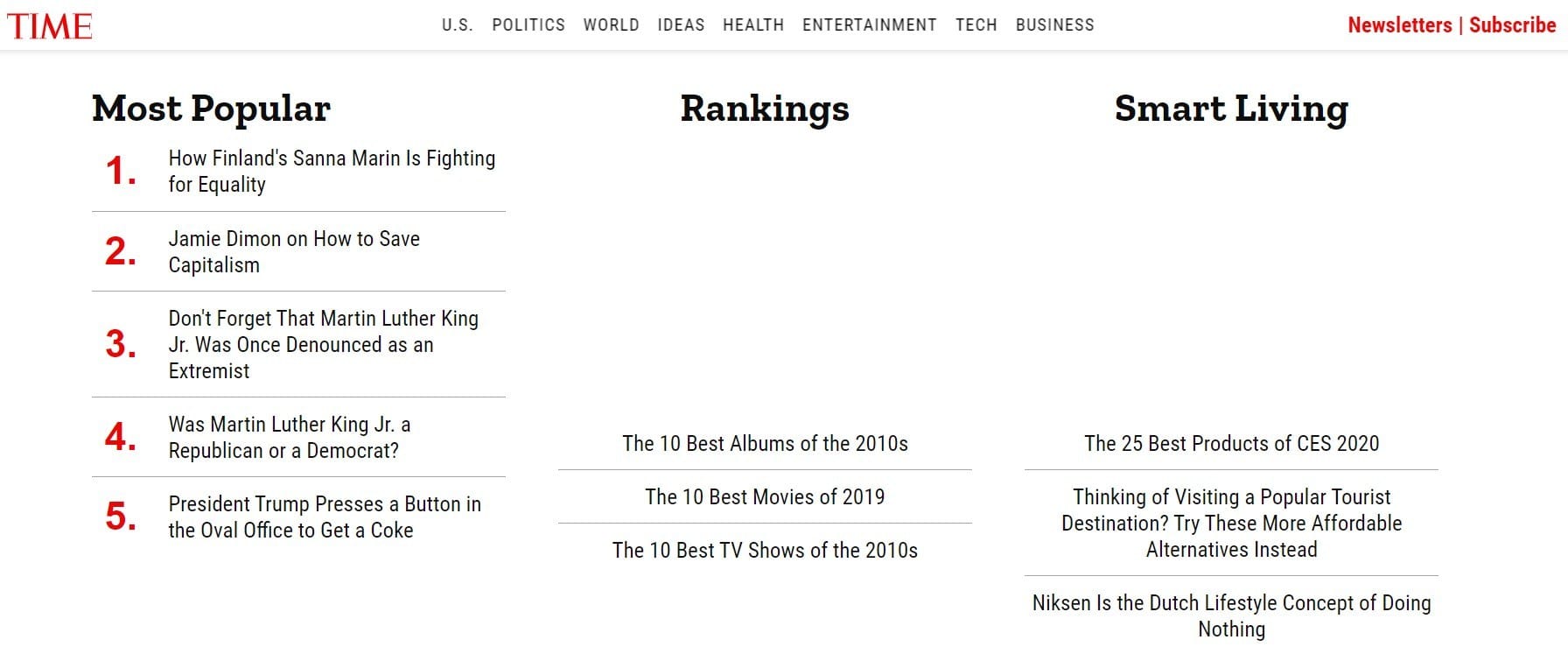1568x654 pixels.
Task: Go to the Business section
Action: pos(1054,25)
